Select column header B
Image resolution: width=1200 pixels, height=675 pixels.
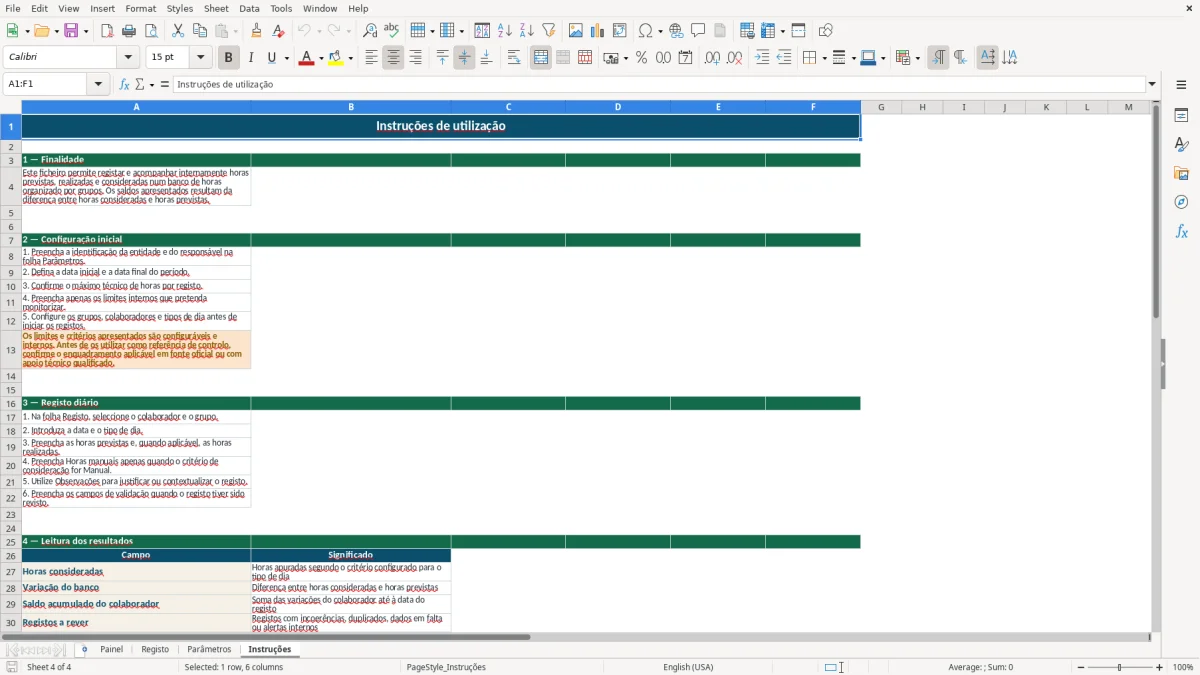click(351, 107)
